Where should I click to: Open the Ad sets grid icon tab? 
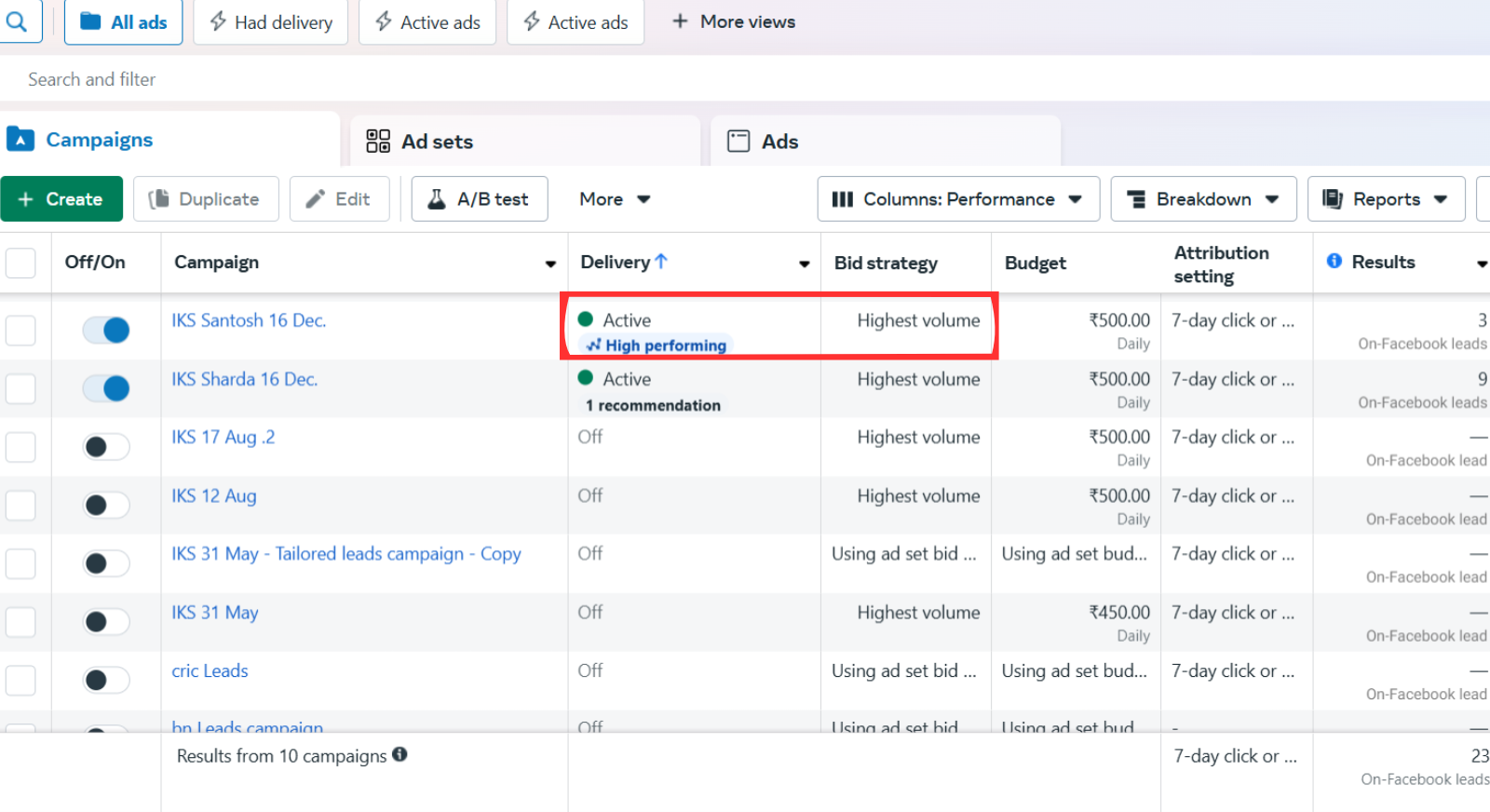pyautogui.click(x=378, y=142)
